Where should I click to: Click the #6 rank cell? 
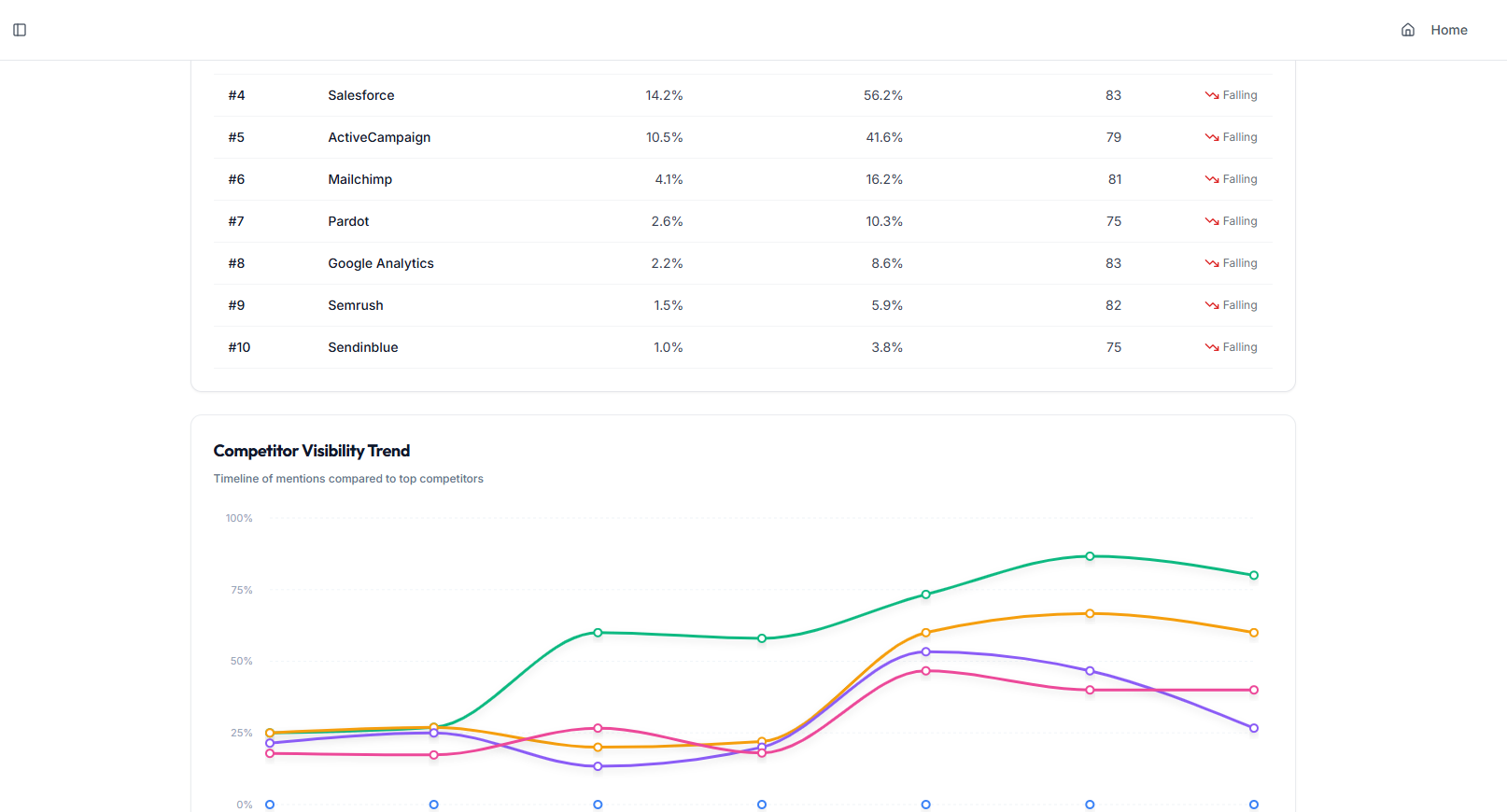[236, 179]
